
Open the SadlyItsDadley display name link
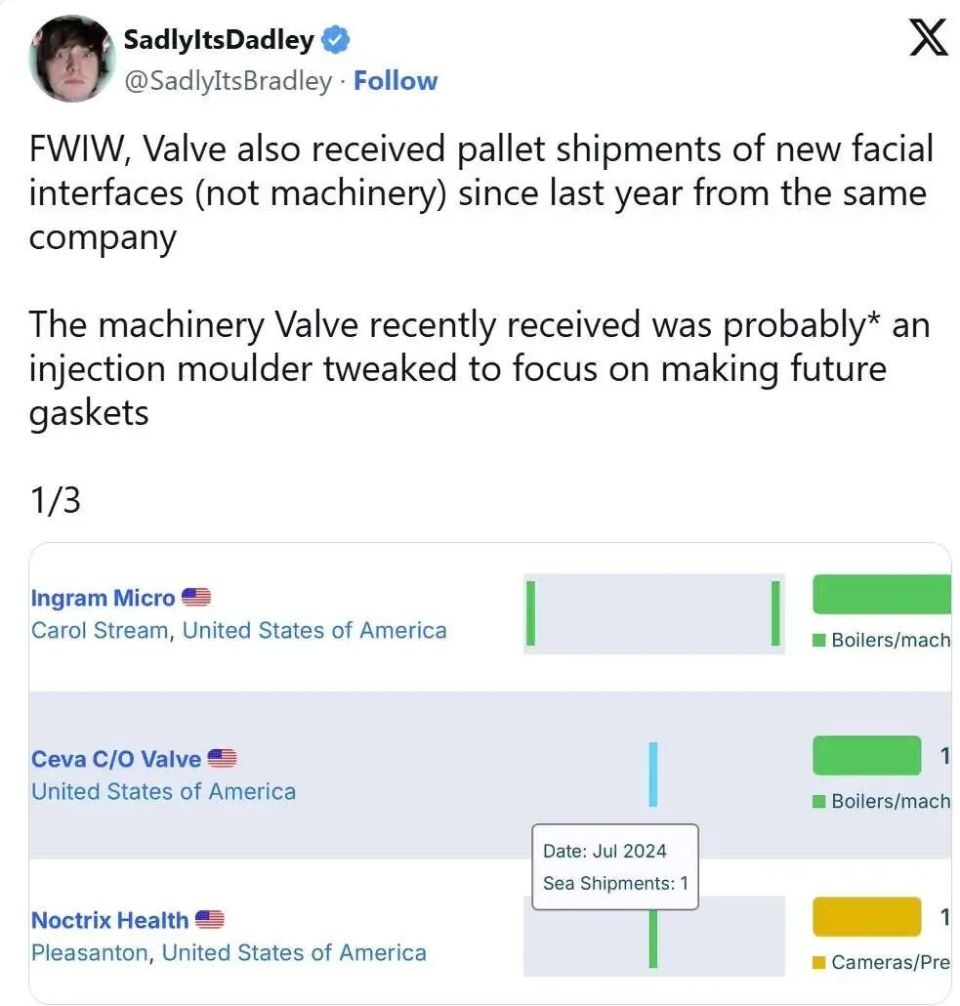218,41
